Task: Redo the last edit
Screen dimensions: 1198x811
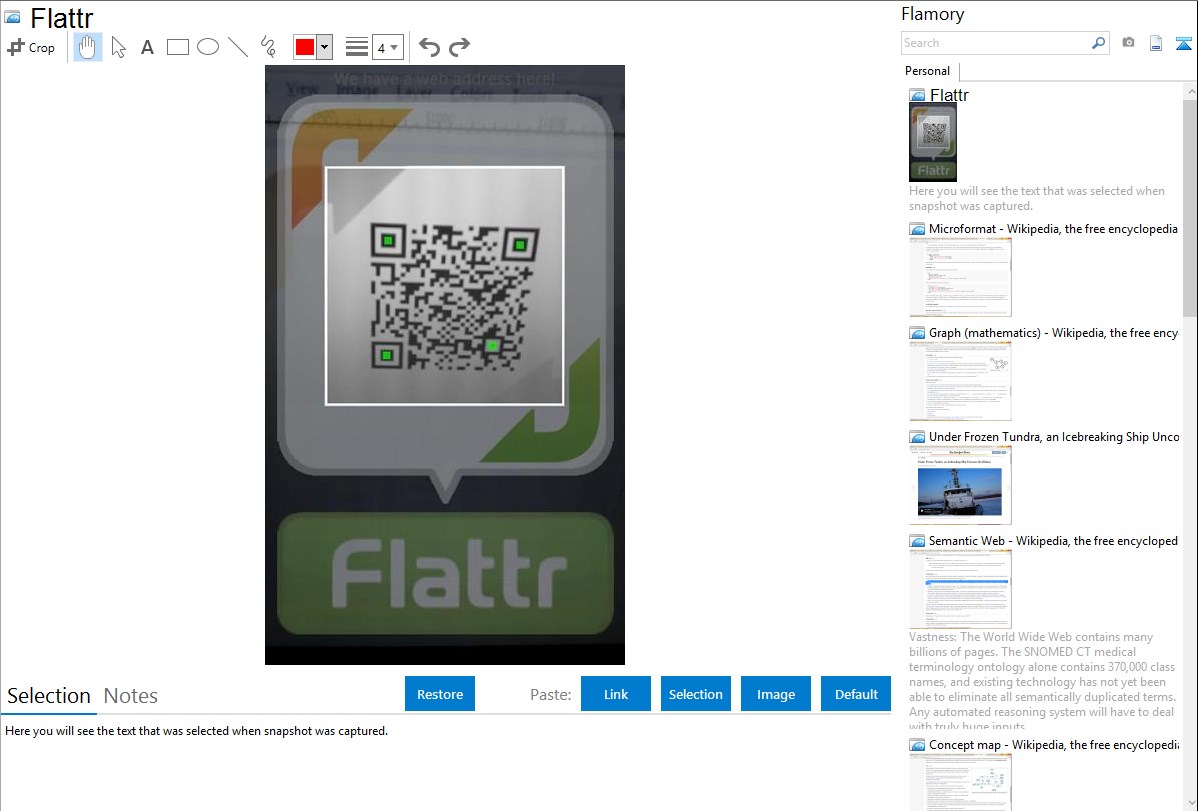Action: (459, 47)
